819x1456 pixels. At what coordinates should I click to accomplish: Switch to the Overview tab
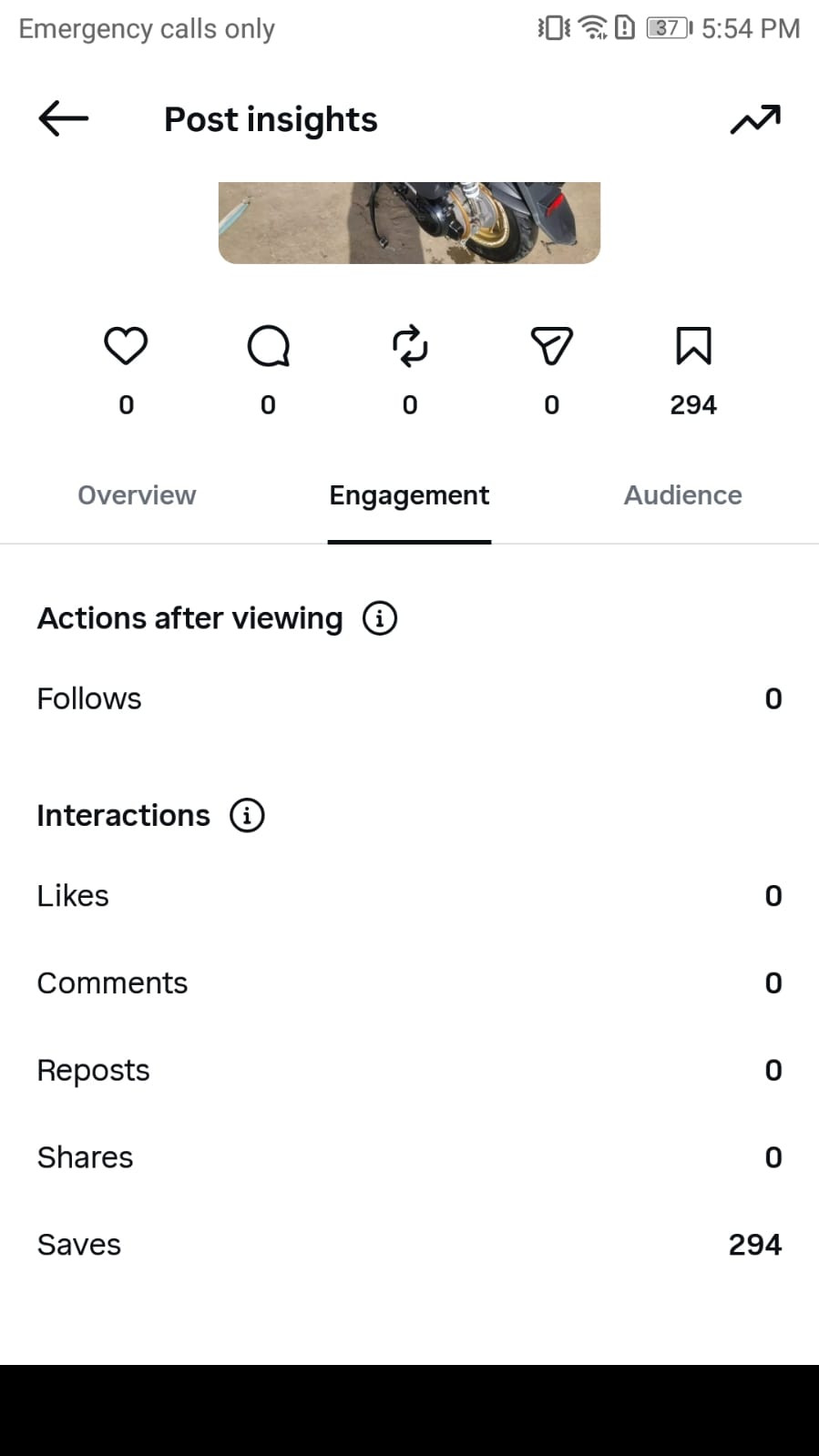[x=137, y=495]
